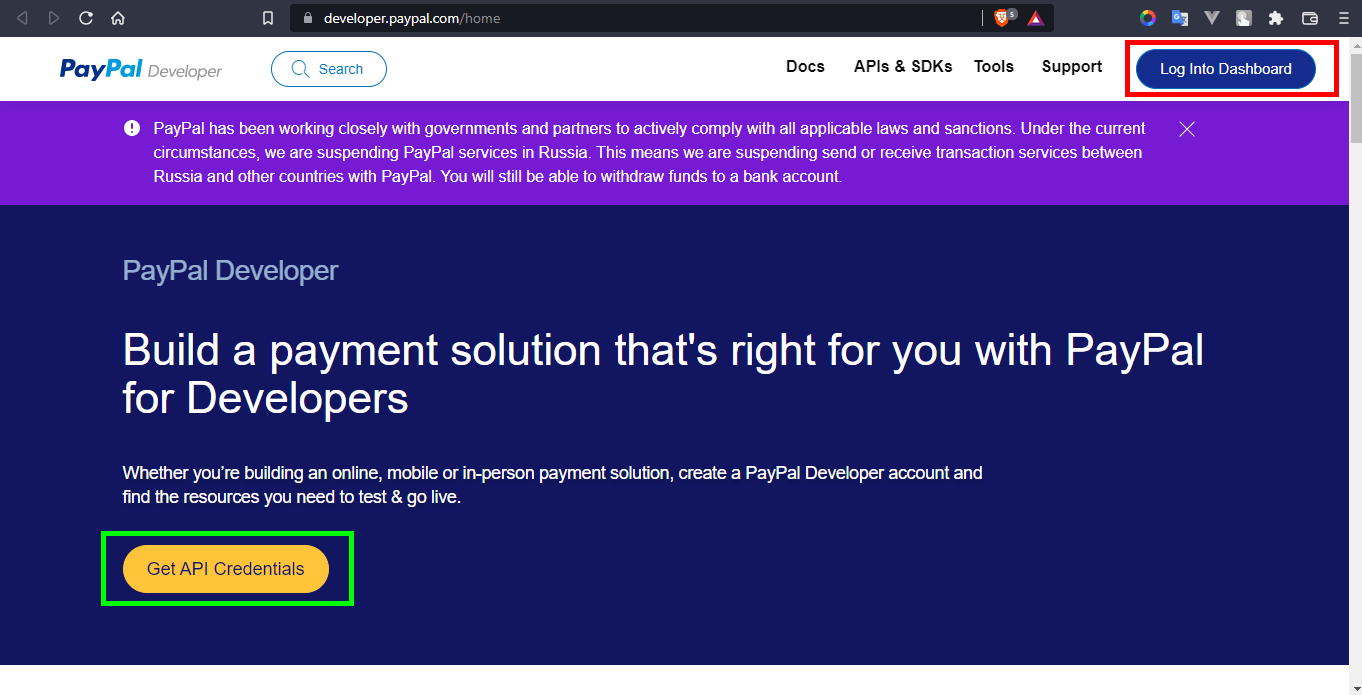Click the PayPal Developer logo
This screenshot has height=695, width=1362.
point(141,69)
